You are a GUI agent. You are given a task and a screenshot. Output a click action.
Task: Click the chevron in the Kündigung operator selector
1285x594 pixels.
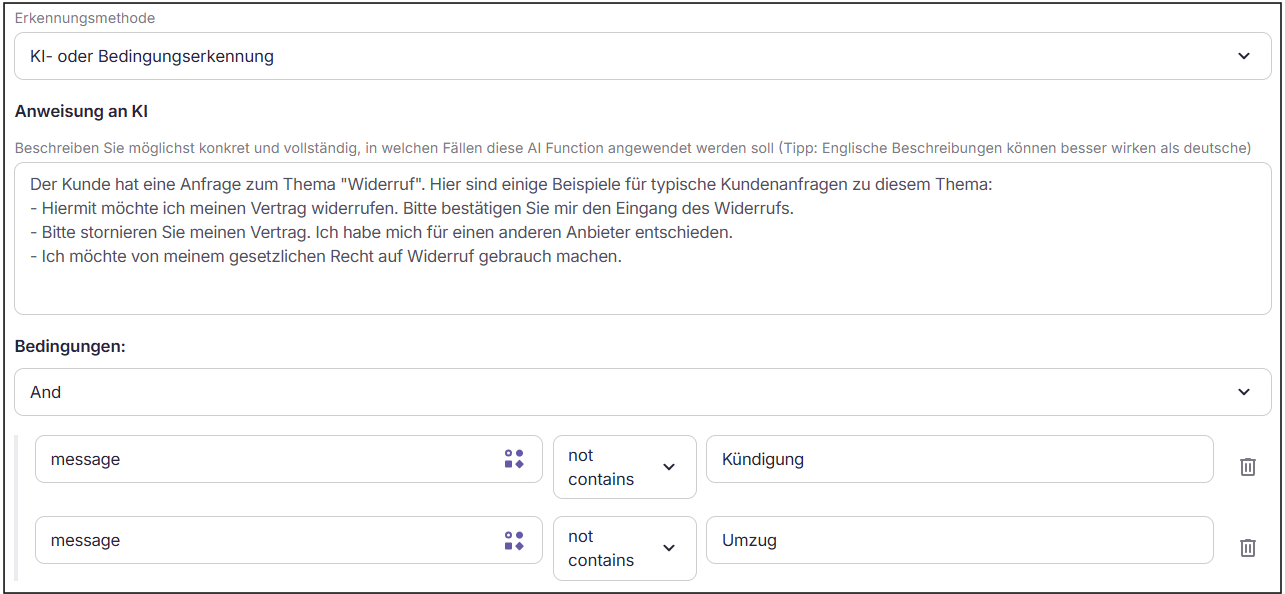[x=669, y=467]
